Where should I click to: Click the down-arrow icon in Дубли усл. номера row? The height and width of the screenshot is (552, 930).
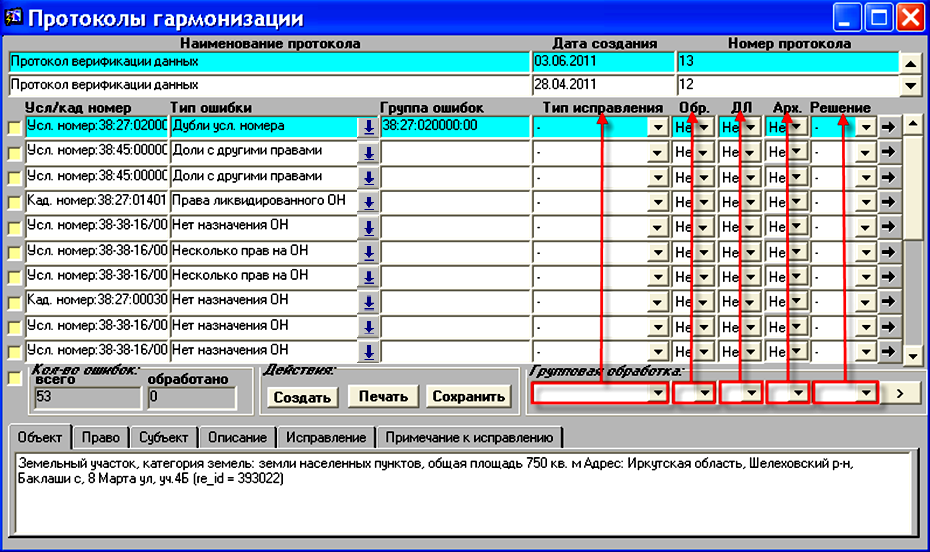[x=368, y=127]
